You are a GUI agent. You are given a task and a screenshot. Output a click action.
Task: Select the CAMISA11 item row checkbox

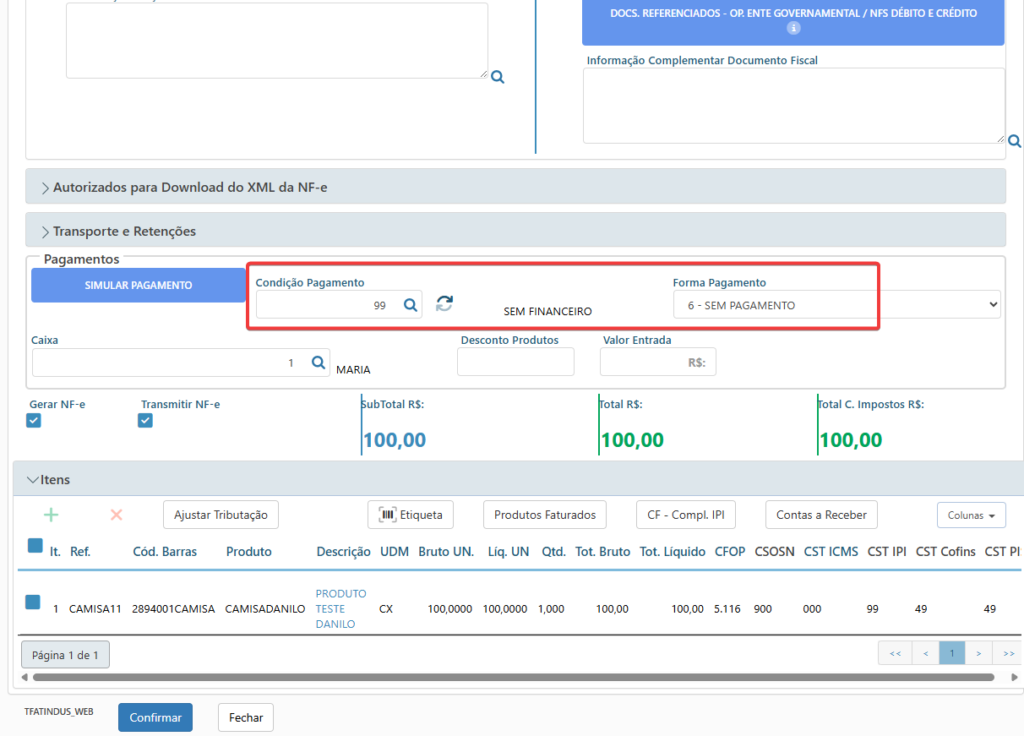[x=33, y=601]
